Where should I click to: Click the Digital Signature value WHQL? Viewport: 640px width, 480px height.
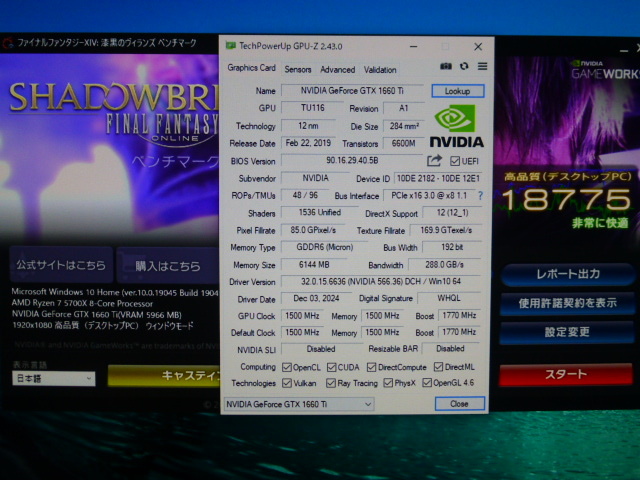449,298
